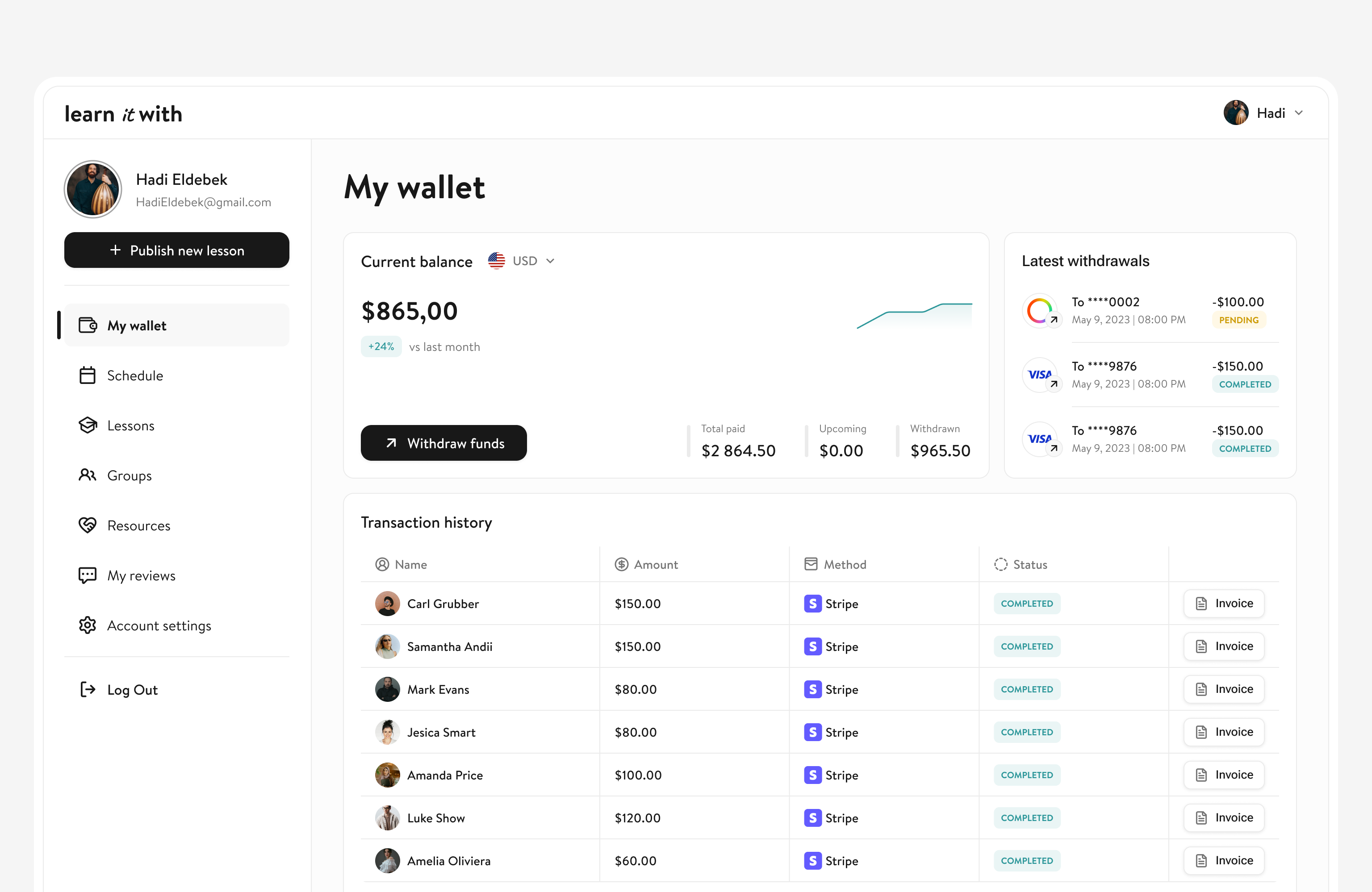Go to Account settings page
Image resolution: width=1372 pixels, height=892 pixels.
click(x=159, y=625)
